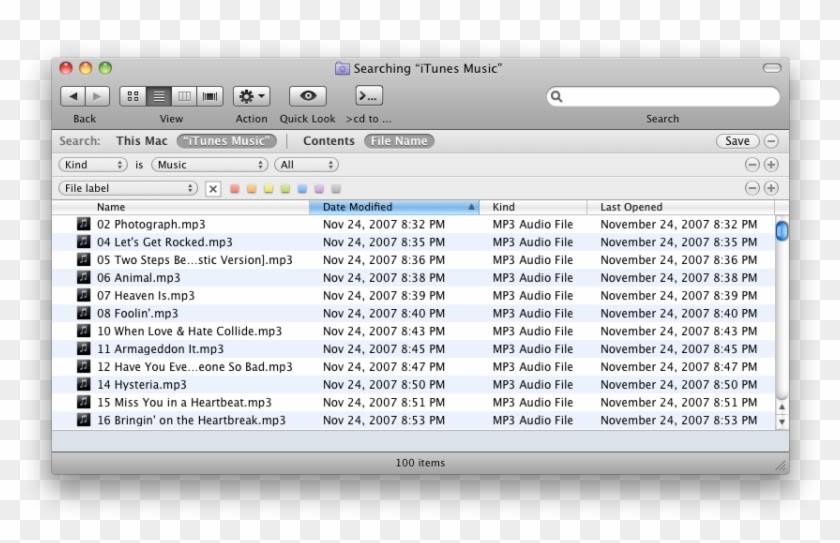Viewport: 840px width, 543px height.
Task: Switch to list view
Action: (x=159, y=96)
